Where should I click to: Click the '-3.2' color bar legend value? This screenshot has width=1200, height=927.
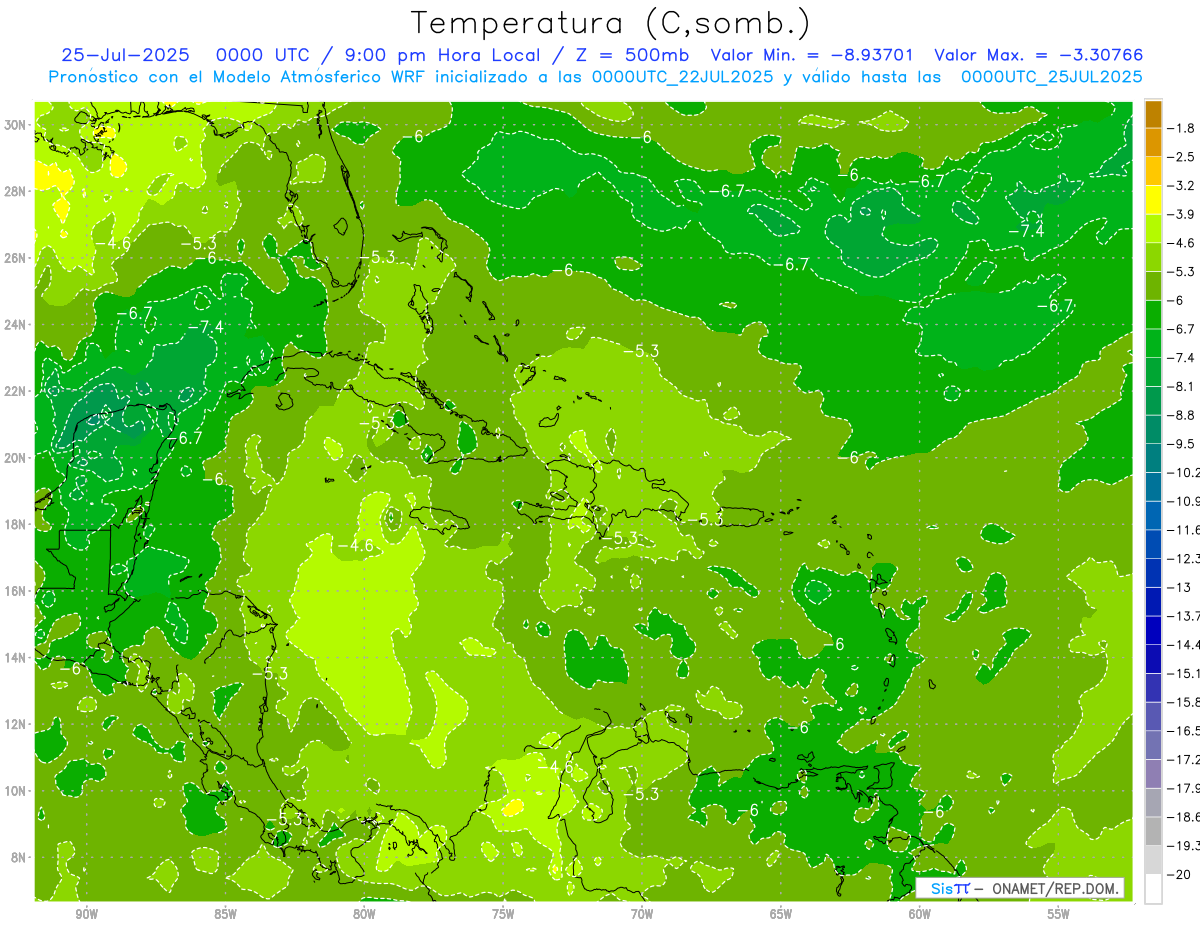tap(1182, 185)
